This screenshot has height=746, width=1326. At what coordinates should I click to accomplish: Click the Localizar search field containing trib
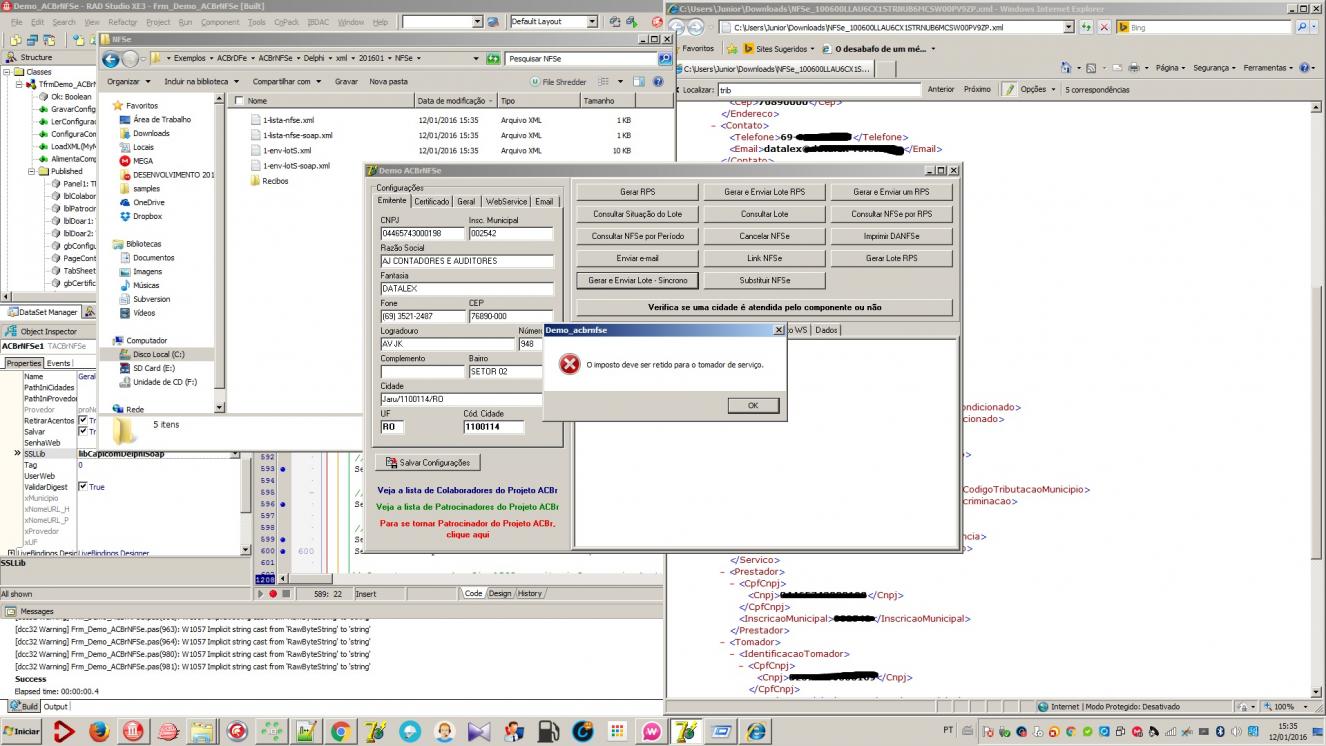coord(819,89)
